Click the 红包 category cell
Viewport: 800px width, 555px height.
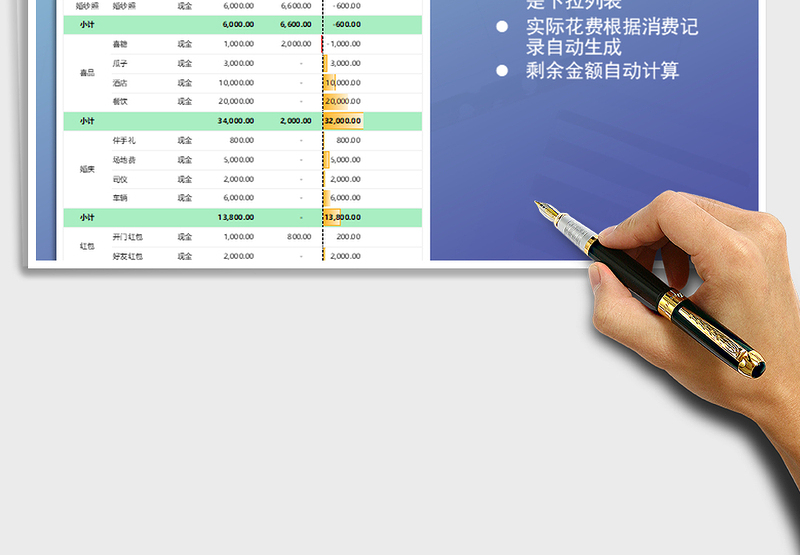[88, 246]
